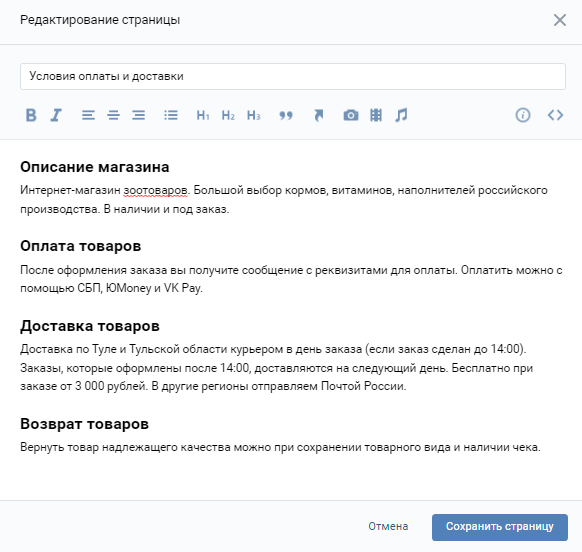582x552 pixels.
Task: Align text to the left
Action: click(88, 115)
